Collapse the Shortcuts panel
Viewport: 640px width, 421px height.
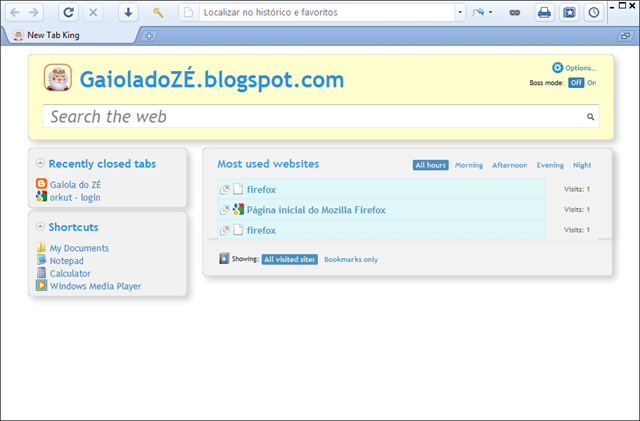(40, 226)
